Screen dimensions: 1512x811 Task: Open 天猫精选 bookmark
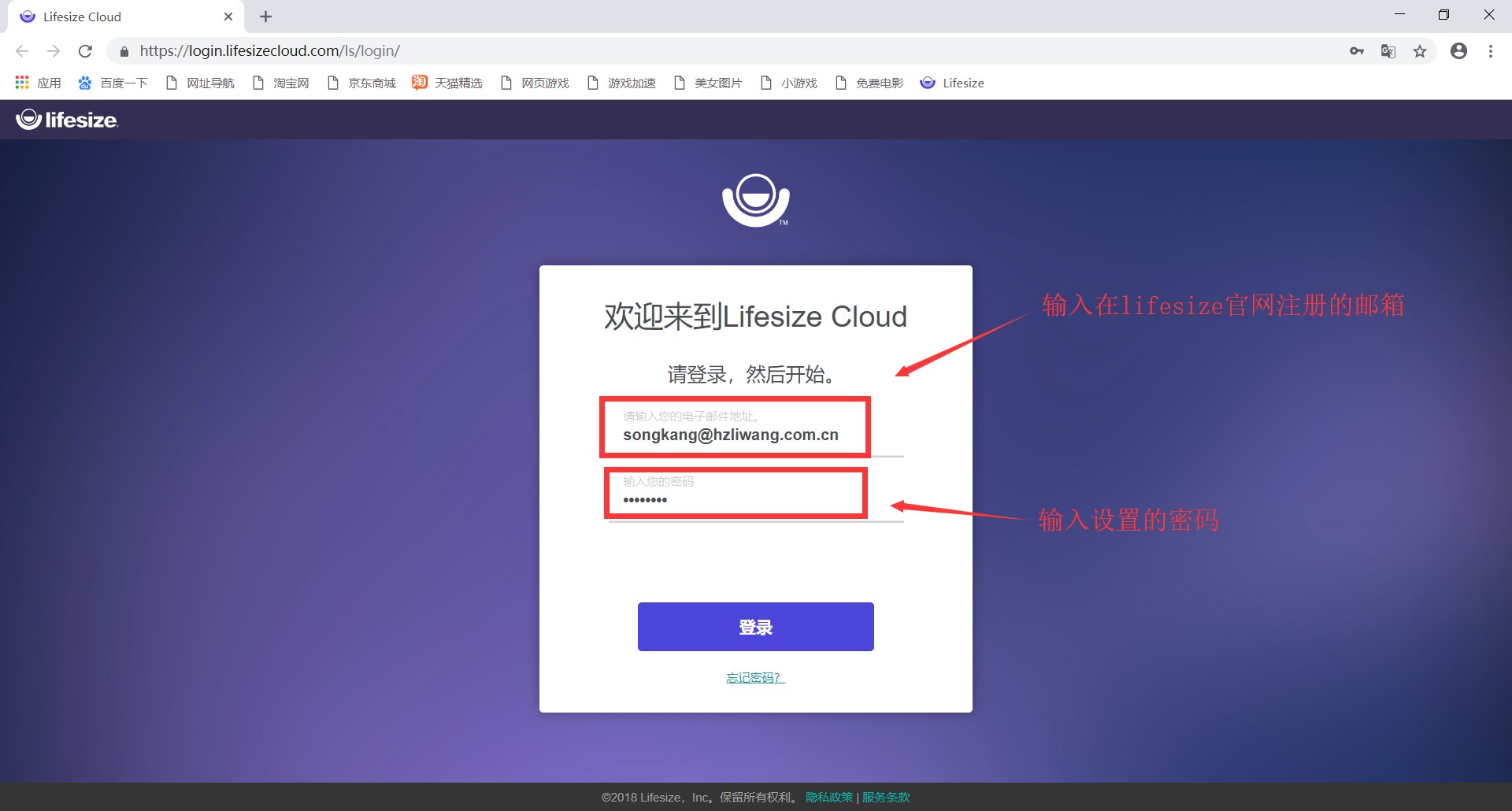coord(447,83)
